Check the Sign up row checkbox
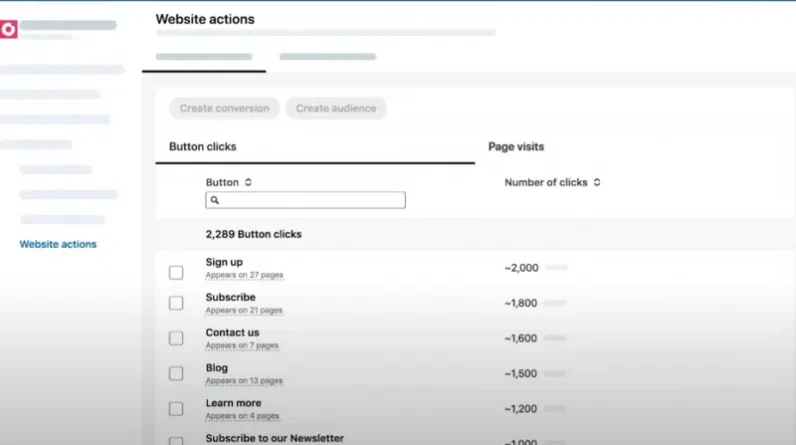The height and width of the screenshot is (445, 796). coord(176,272)
